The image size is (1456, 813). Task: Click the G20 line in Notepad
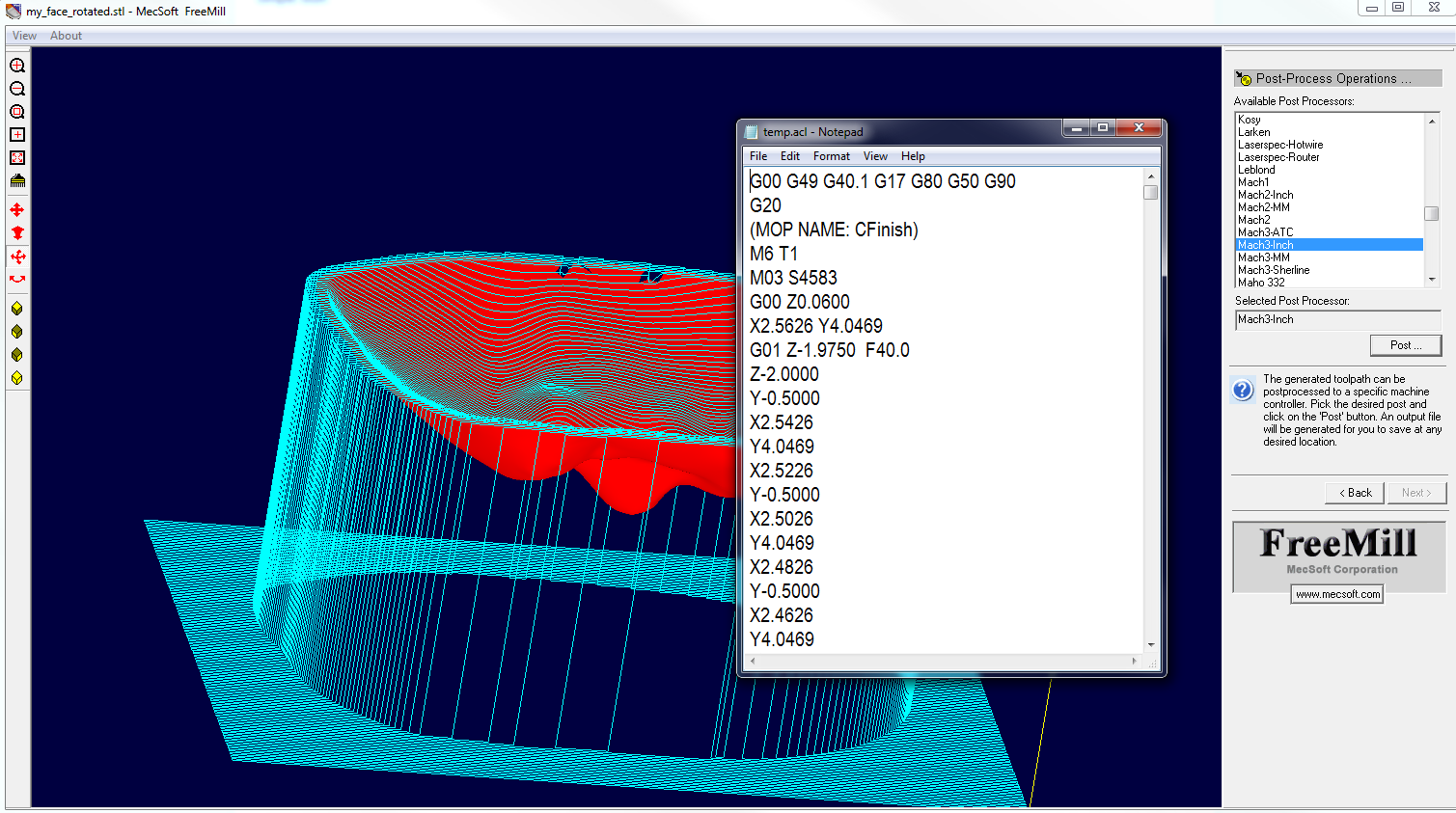[766, 205]
